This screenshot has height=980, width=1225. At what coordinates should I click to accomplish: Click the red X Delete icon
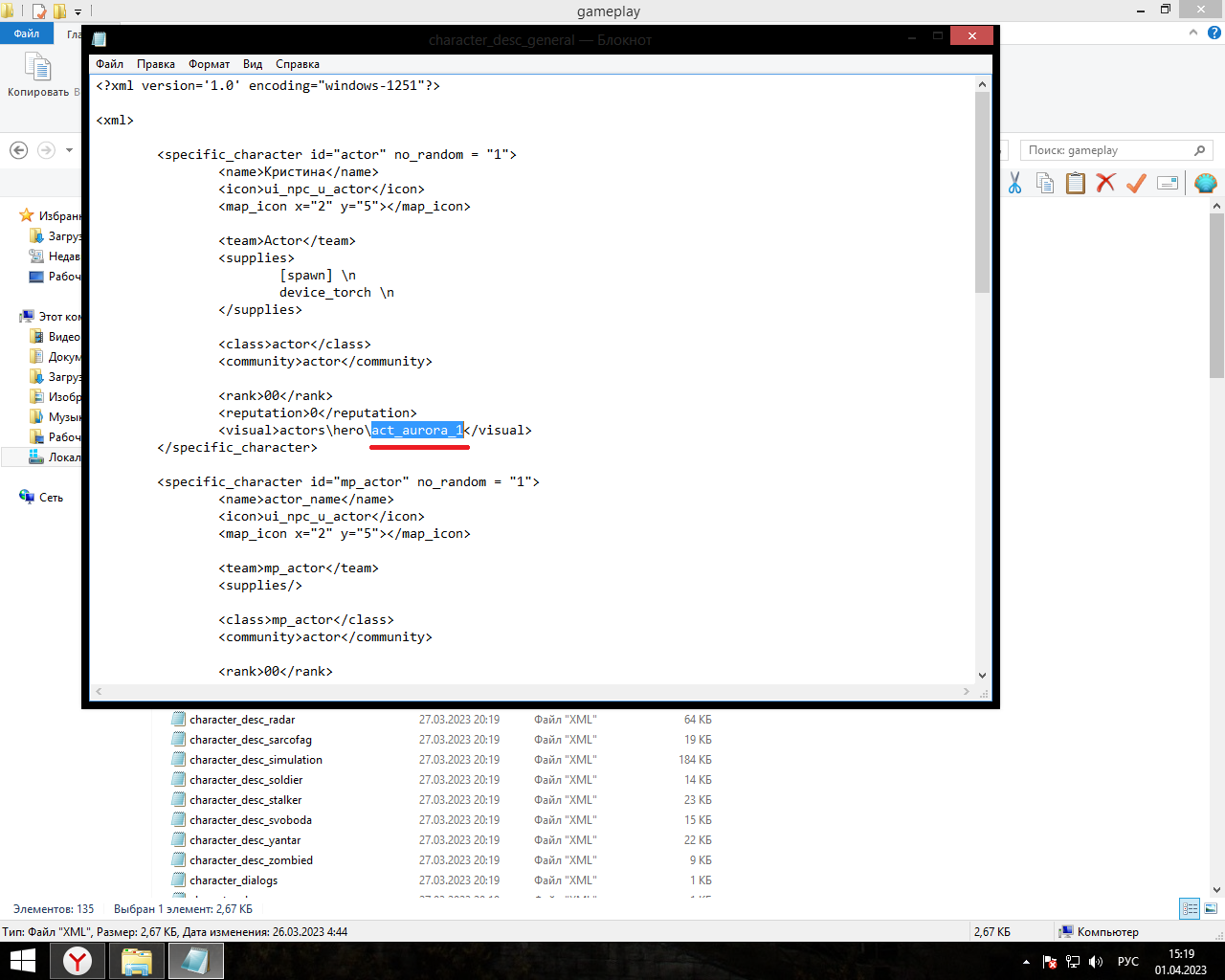(x=1106, y=183)
